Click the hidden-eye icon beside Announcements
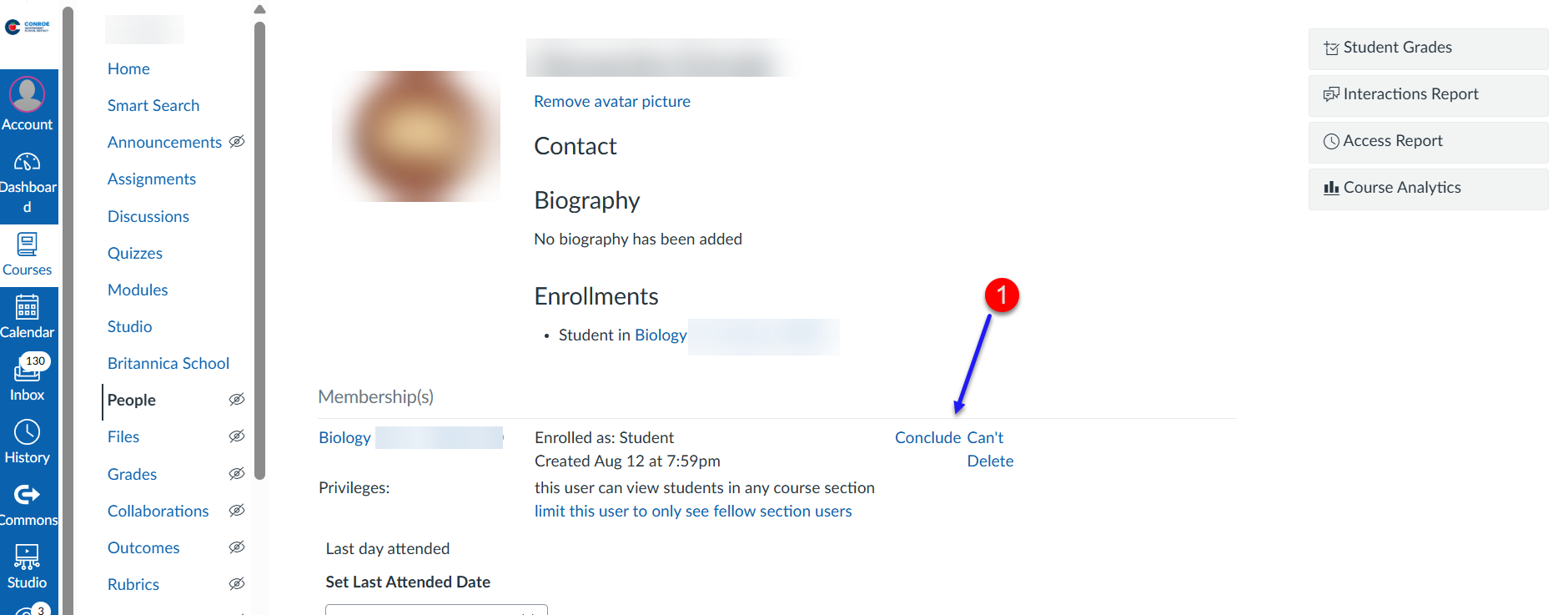 click(237, 142)
